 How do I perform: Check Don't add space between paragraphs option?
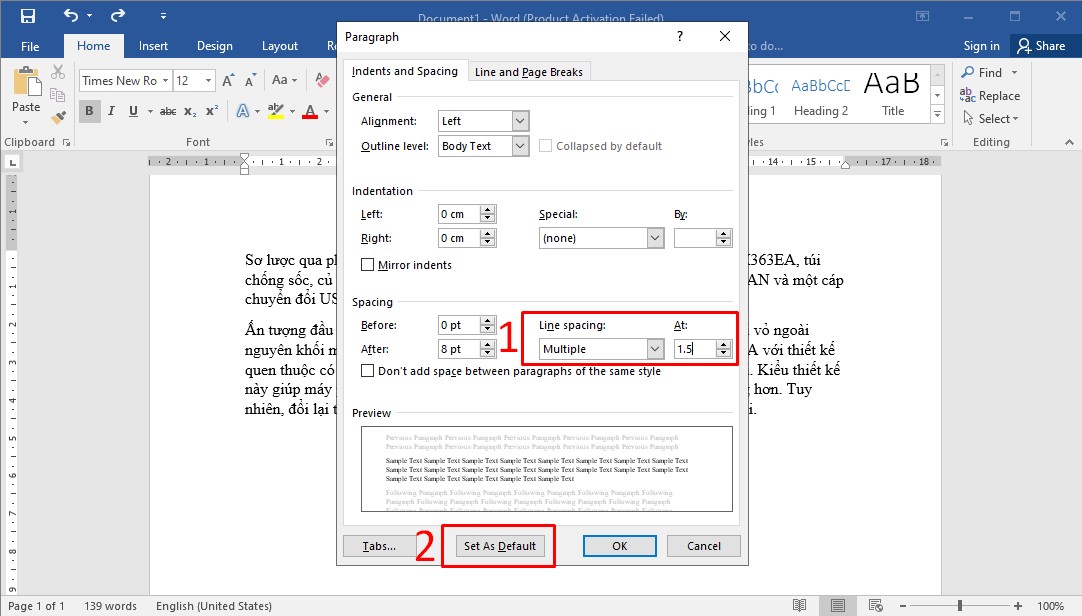[x=368, y=371]
